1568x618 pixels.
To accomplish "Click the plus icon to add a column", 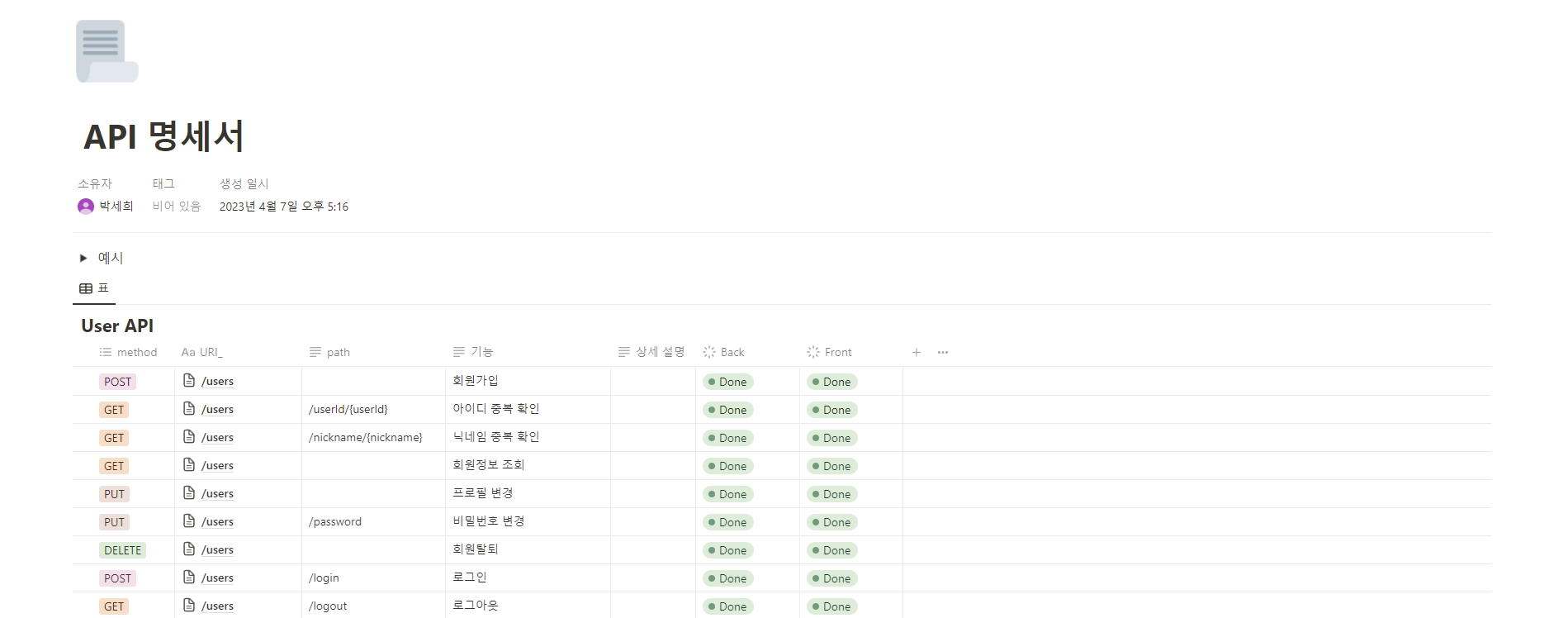I will pos(917,352).
